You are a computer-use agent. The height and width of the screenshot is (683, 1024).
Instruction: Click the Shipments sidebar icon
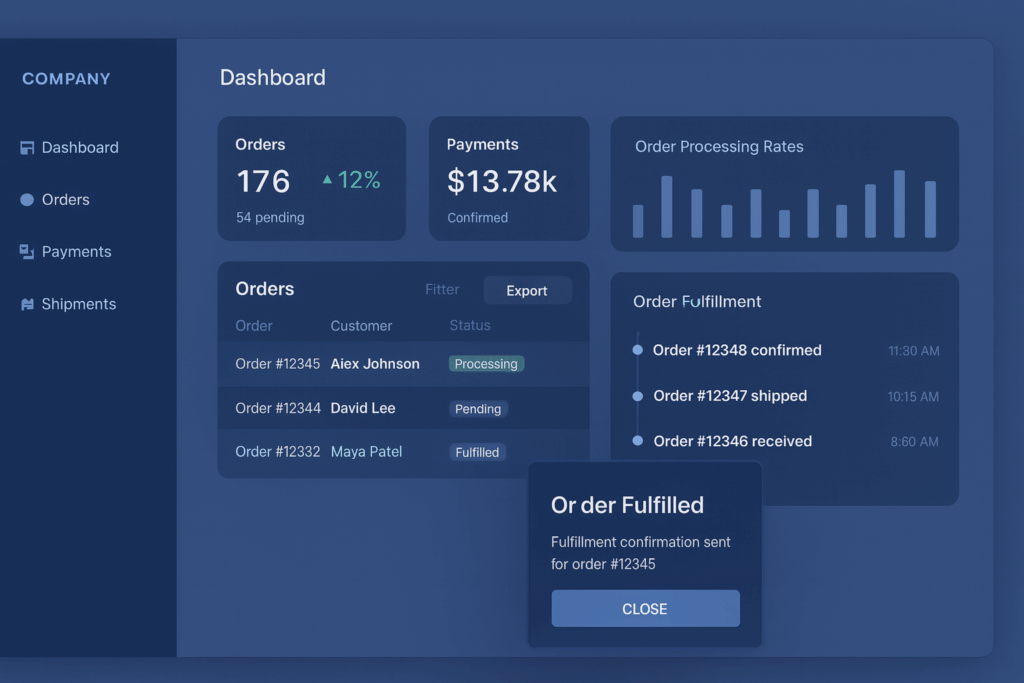27,305
